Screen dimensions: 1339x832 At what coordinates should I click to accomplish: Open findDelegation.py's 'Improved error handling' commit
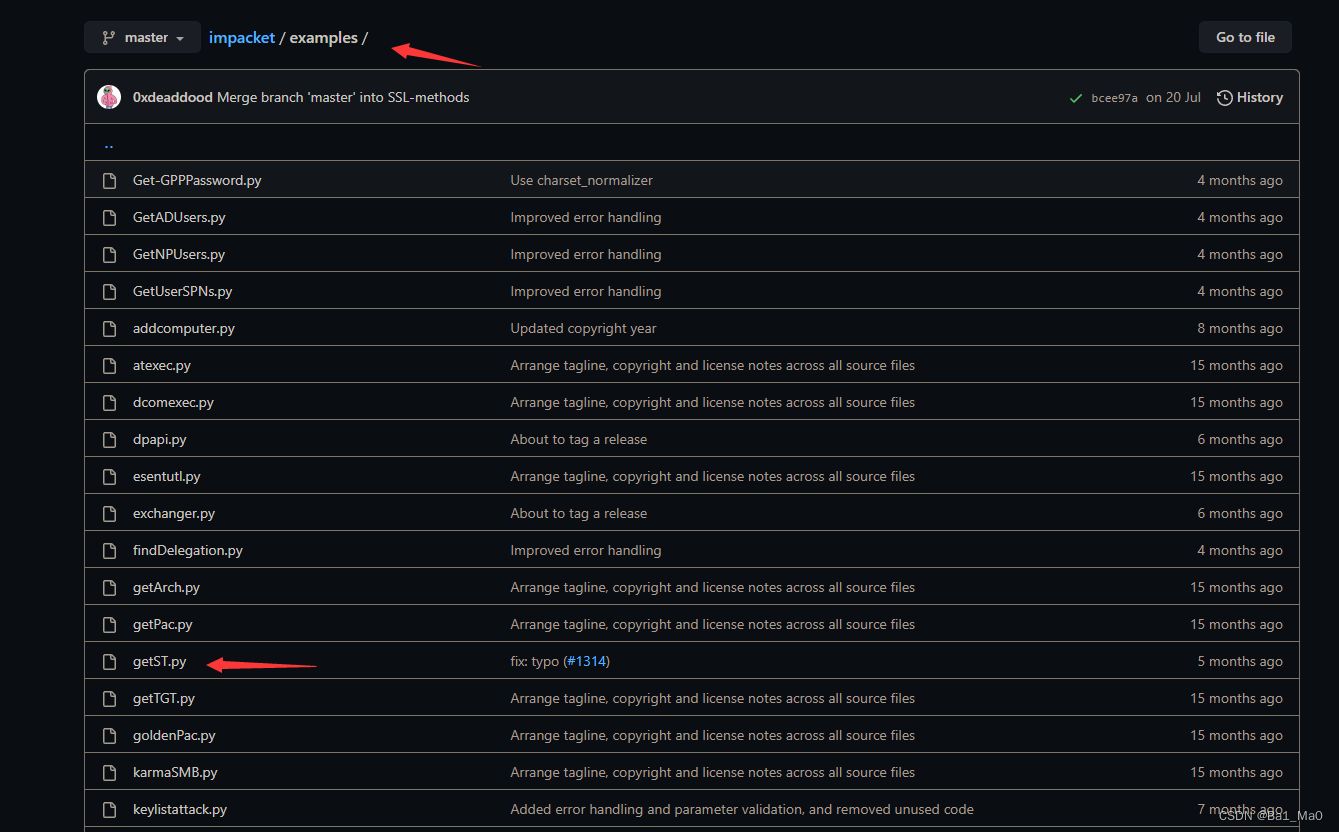click(x=586, y=550)
